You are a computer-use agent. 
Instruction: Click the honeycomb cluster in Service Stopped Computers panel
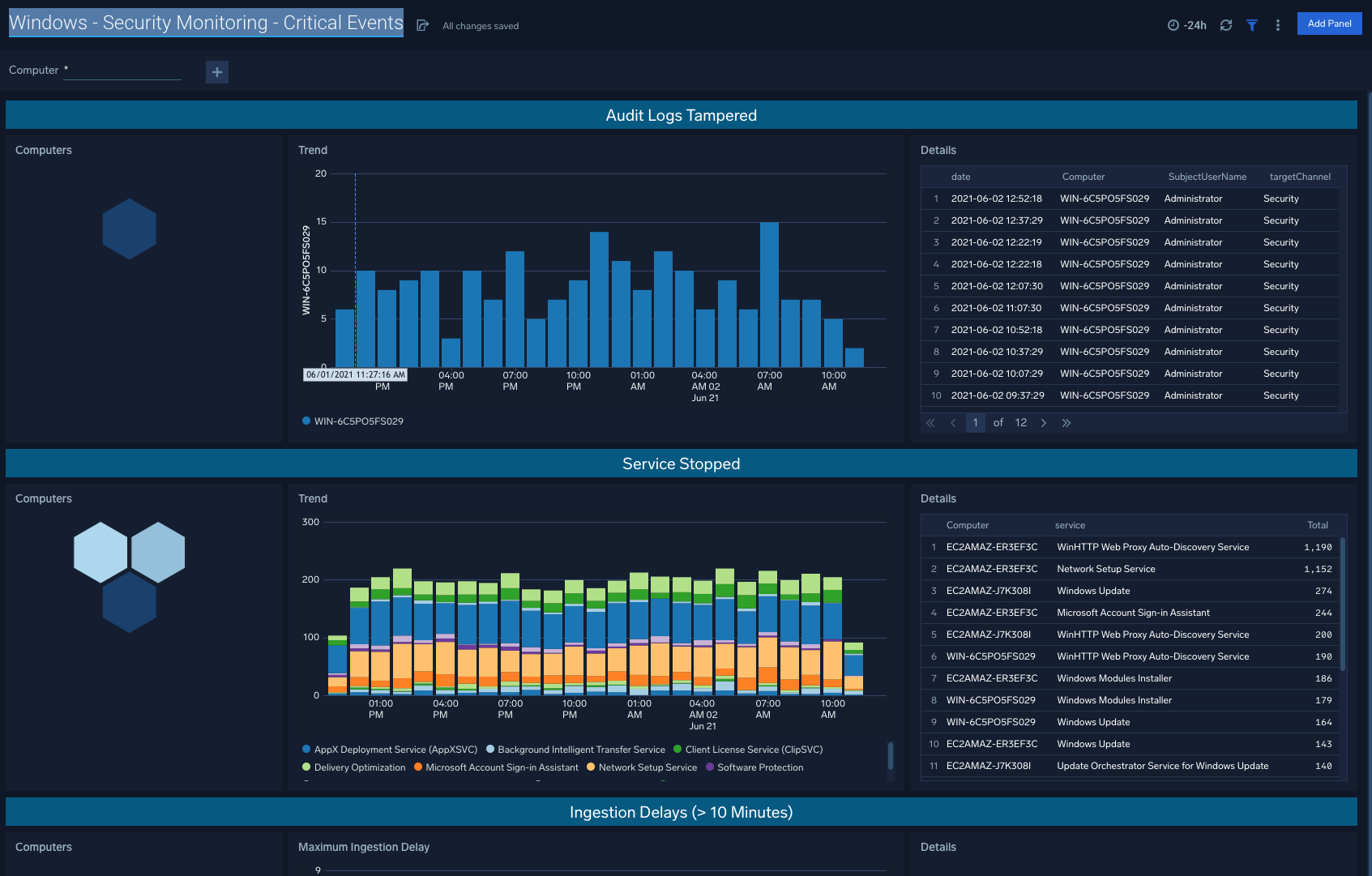coord(129,575)
